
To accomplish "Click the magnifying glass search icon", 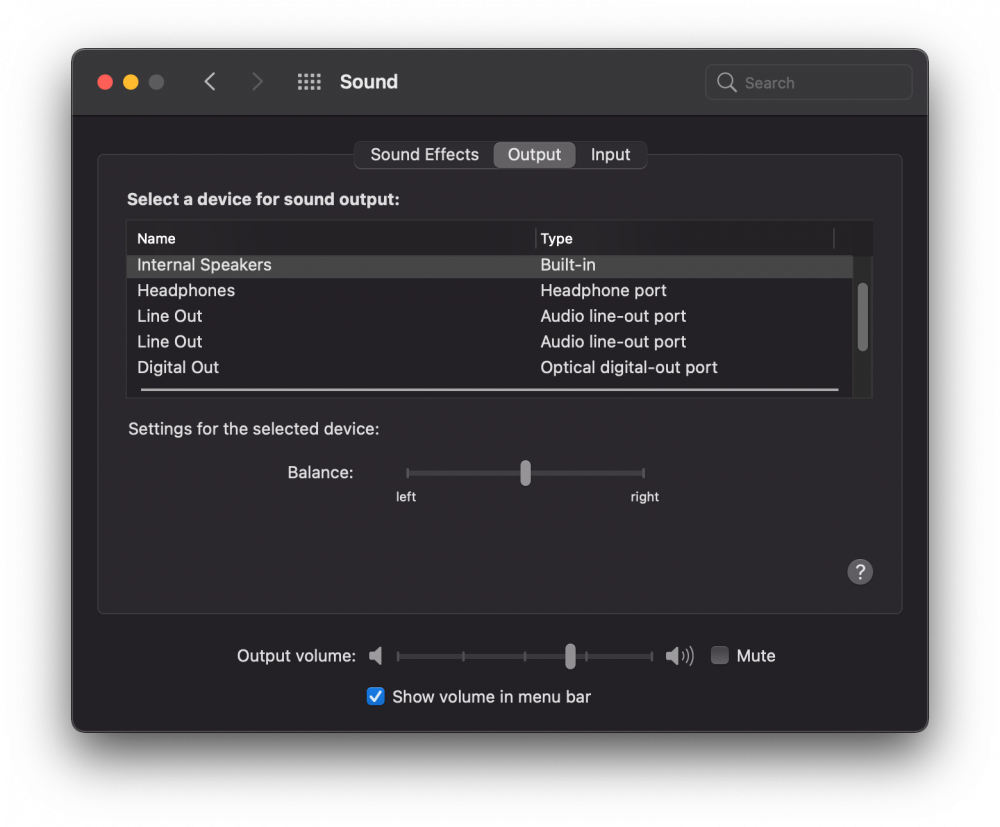I will (726, 82).
